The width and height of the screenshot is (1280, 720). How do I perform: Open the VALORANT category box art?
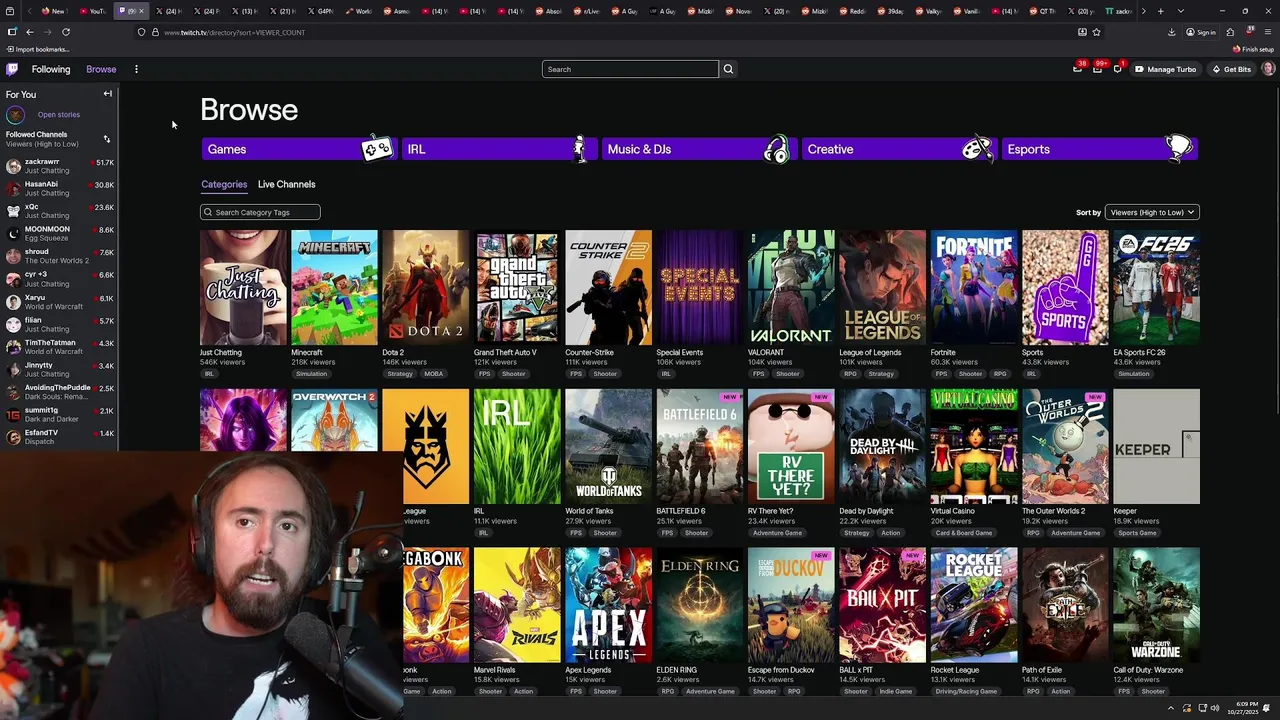tap(791, 287)
